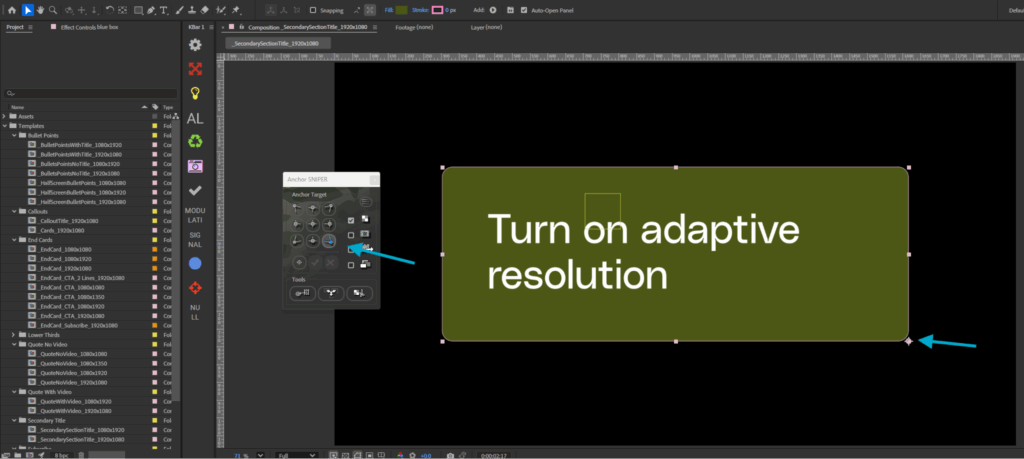This screenshot has width=1024, height=459.
Task: Select the Eraser tool
Action: click(204, 10)
